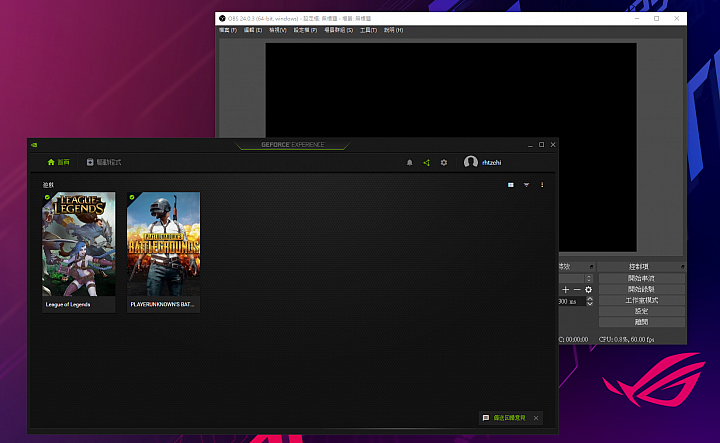
Task: Open the OBS 說明(H) help menu
Action: (x=394, y=30)
